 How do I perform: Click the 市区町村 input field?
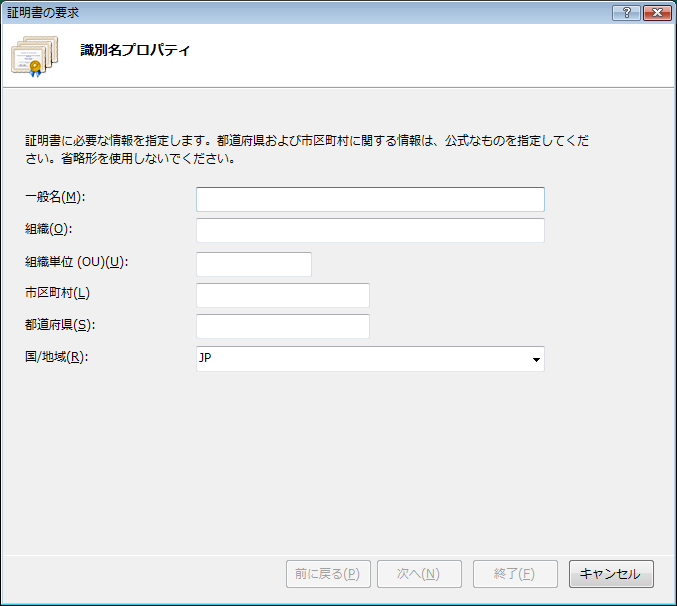[283, 295]
